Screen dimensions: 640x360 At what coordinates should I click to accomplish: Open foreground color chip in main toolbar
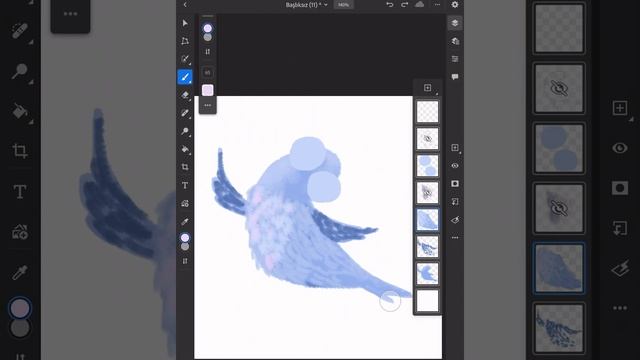click(x=185, y=238)
